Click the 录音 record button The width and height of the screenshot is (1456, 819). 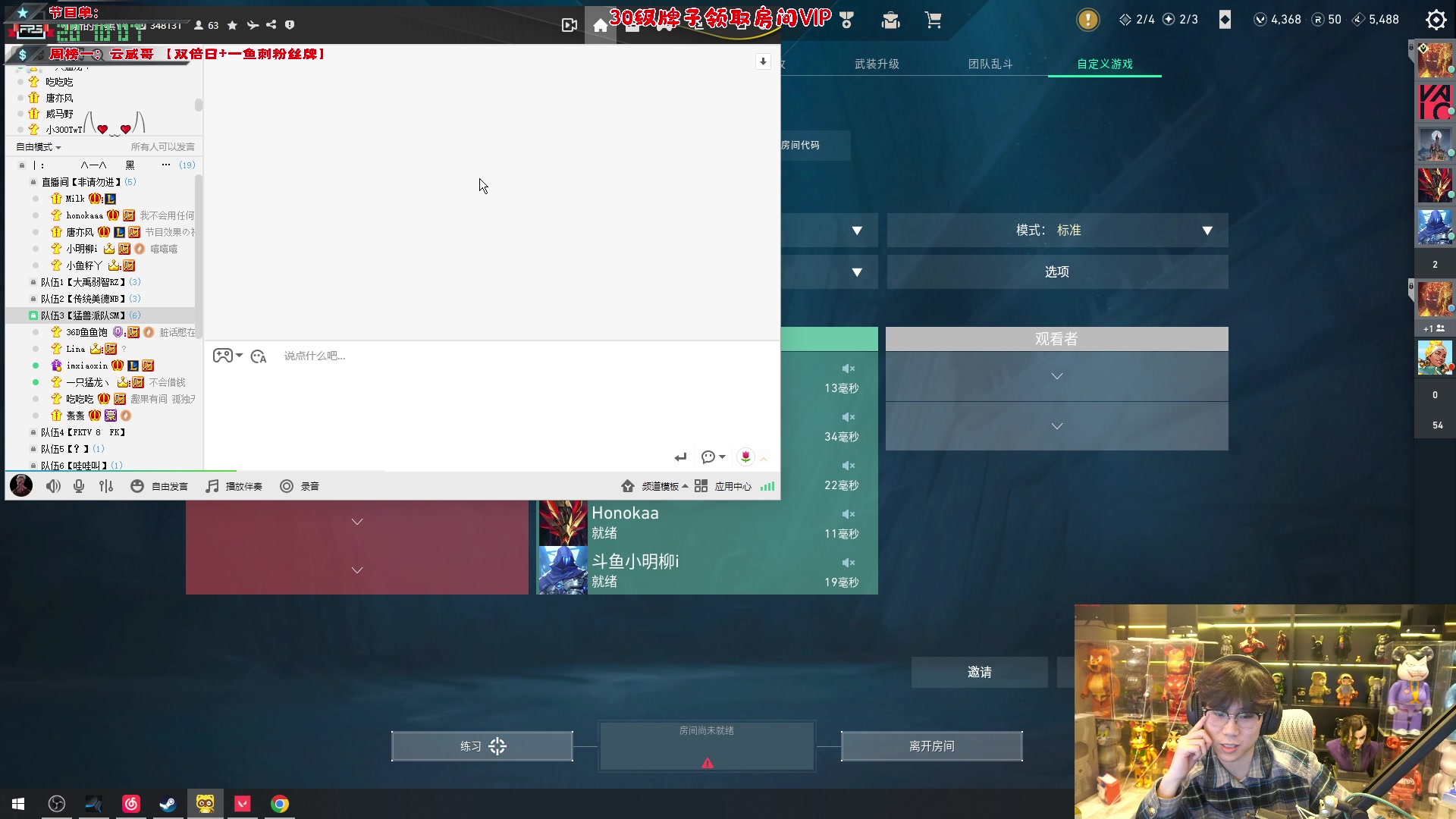287,486
